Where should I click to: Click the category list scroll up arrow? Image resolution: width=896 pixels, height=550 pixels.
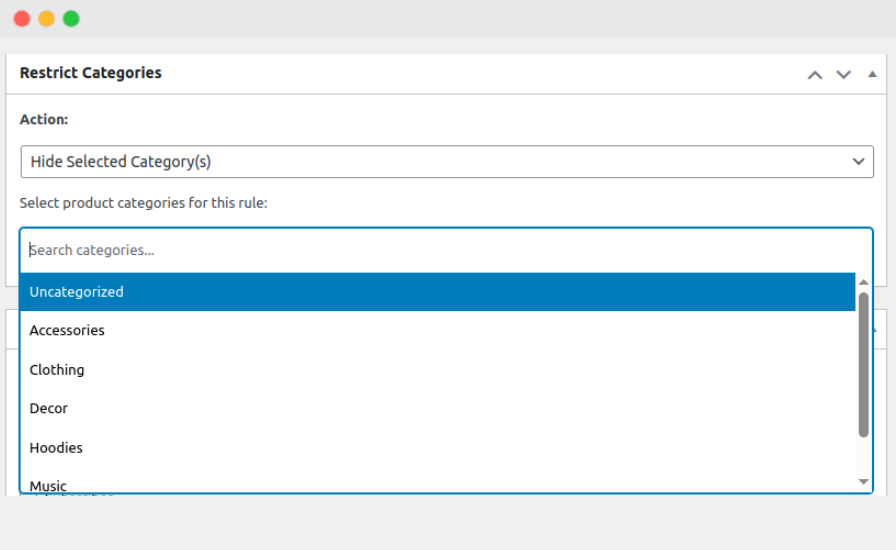point(864,282)
